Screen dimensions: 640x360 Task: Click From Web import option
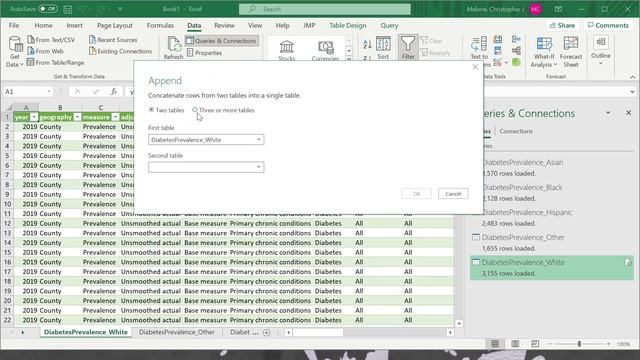(45, 51)
